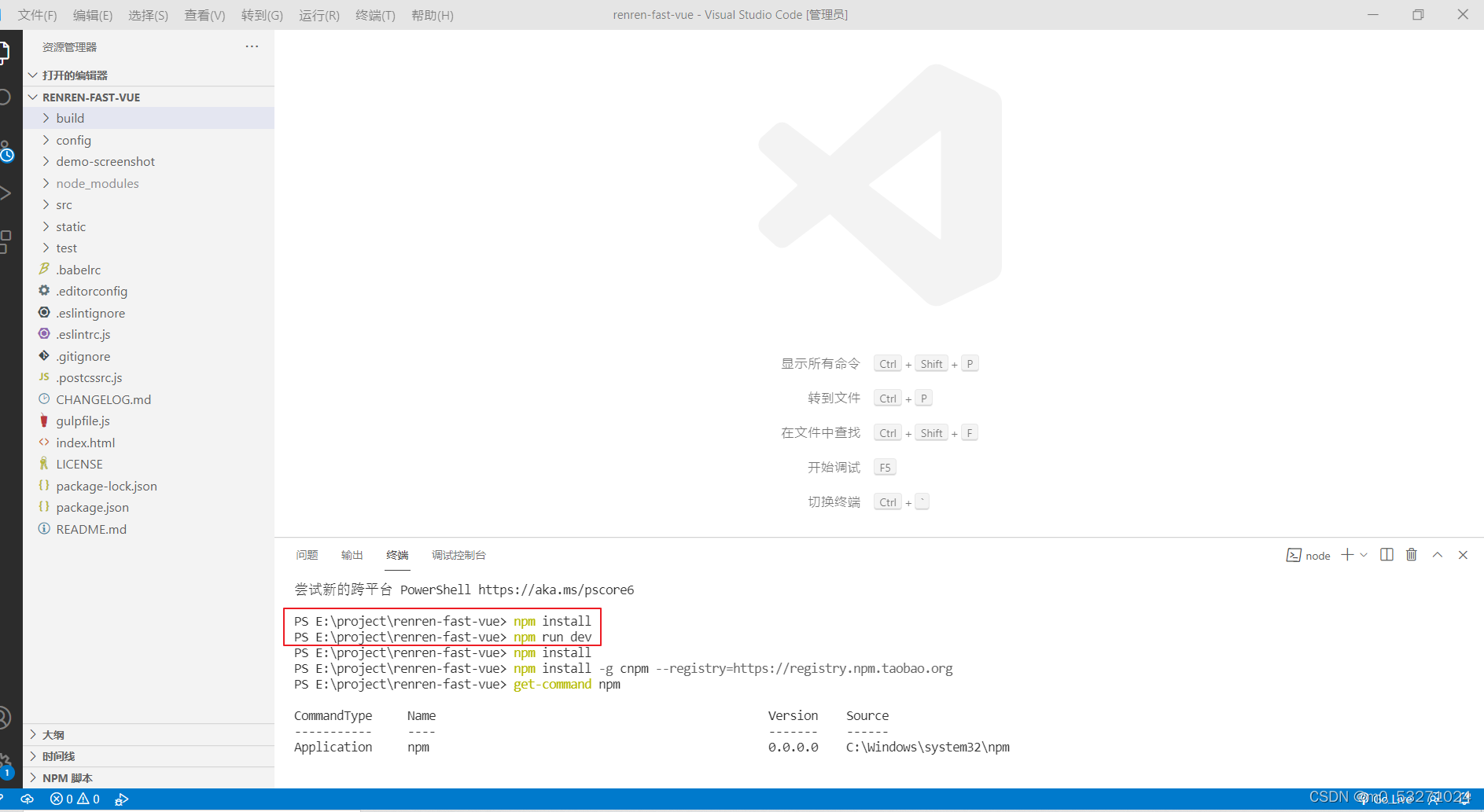The image size is (1484, 812).
Task: Click the cnpm registry install command line
Action: 623,668
